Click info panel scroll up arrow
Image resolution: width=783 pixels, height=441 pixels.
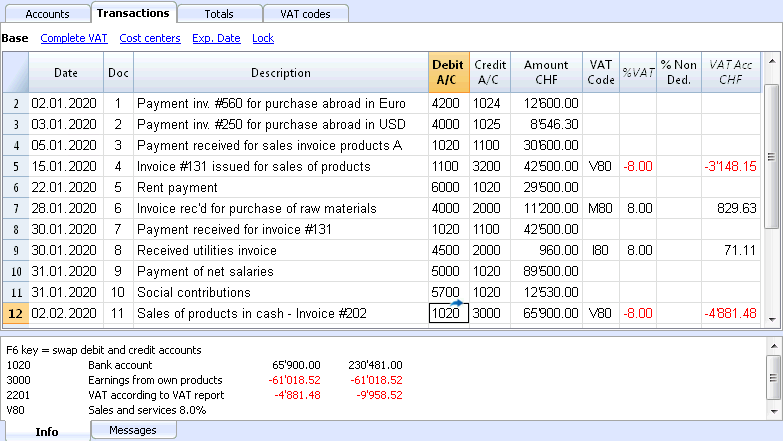click(x=774, y=346)
